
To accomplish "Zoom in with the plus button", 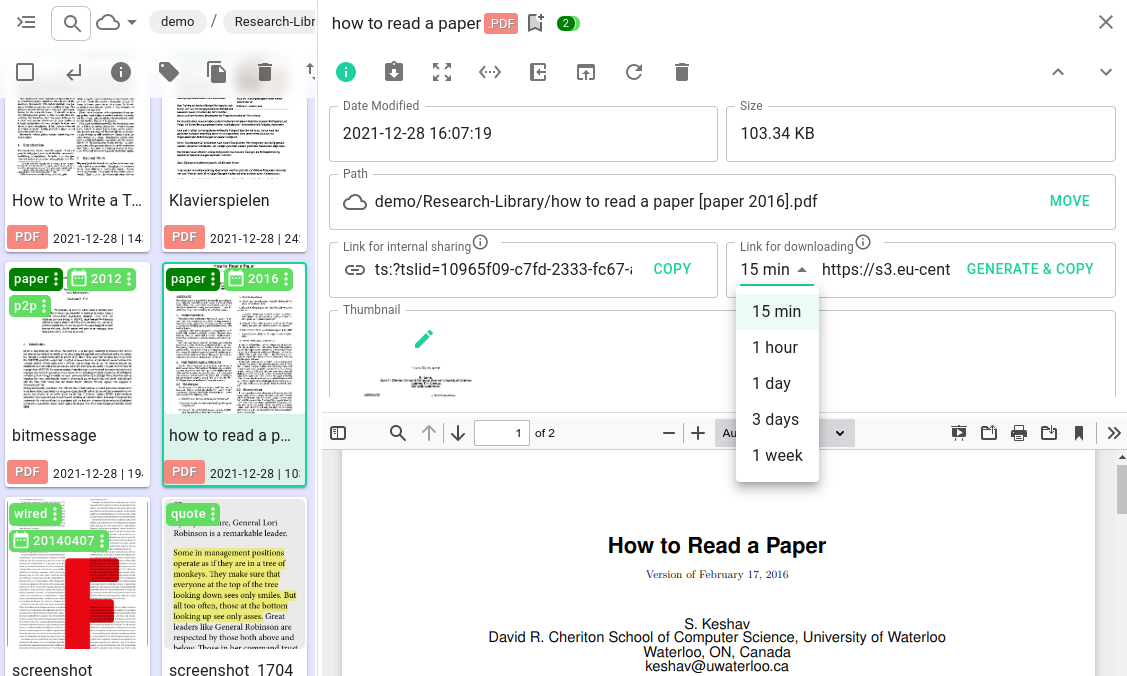I will [x=698, y=432].
